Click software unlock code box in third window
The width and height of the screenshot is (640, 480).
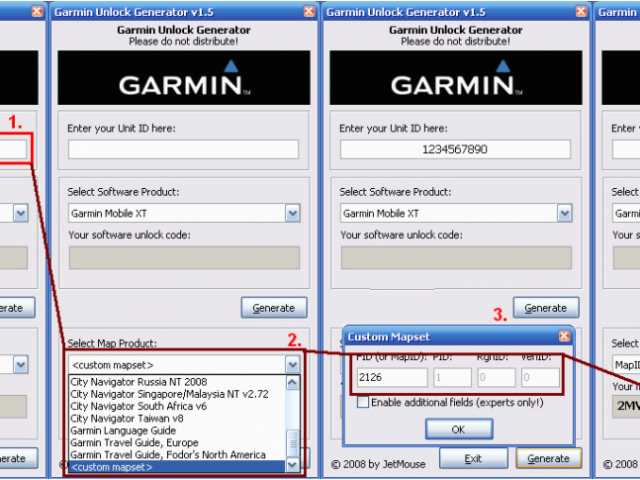click(456, 257)
